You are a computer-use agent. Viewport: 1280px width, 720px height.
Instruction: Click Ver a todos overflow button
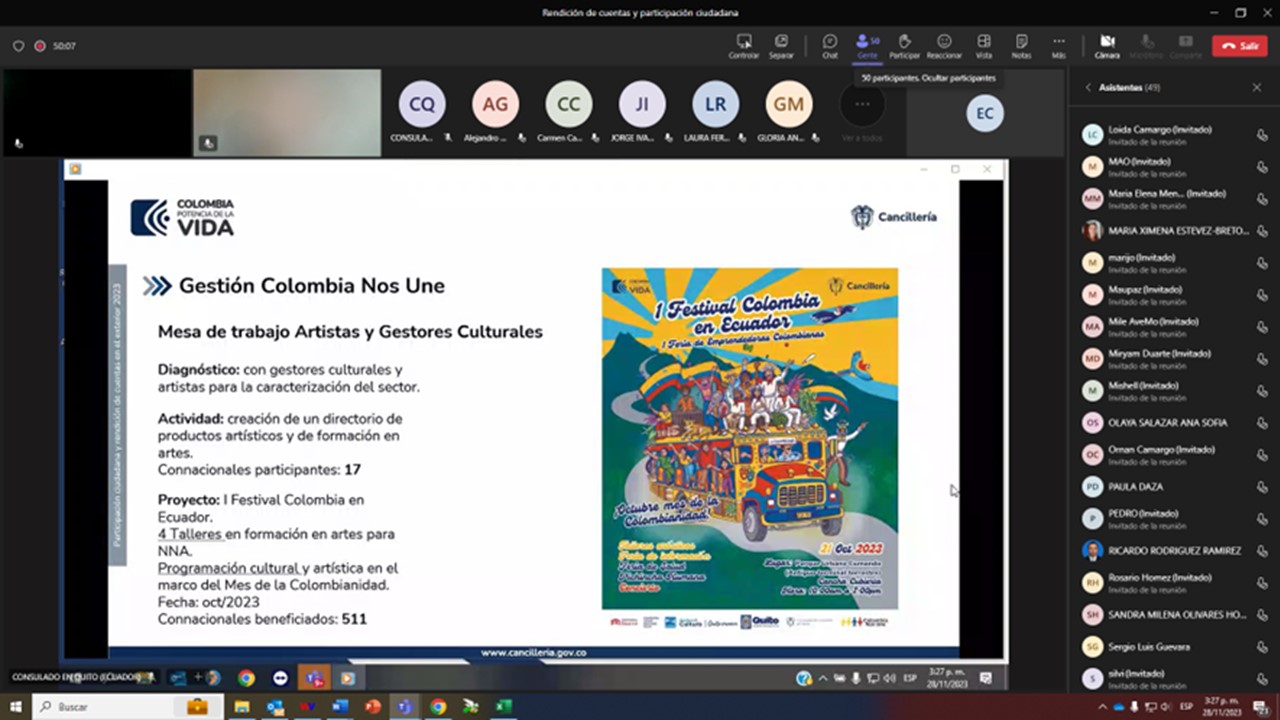tap(862, 112)
